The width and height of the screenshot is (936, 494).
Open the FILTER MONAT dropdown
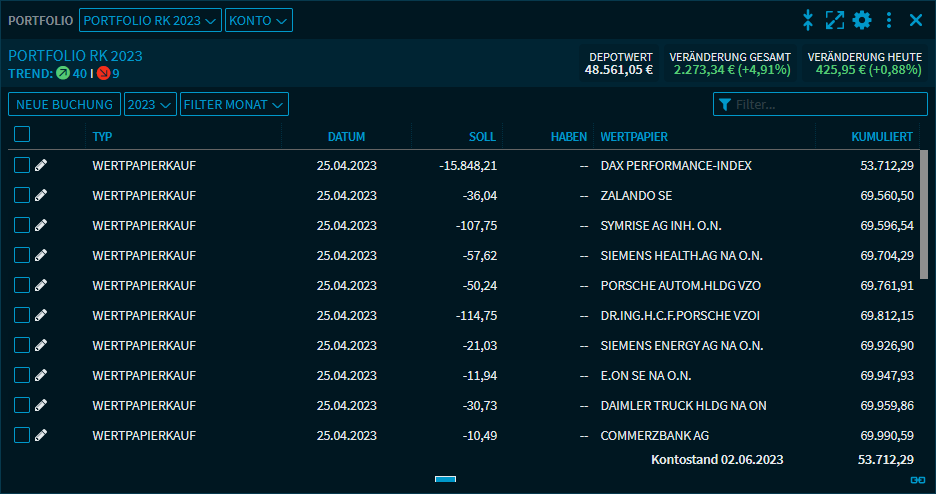[x=234, y=104]
